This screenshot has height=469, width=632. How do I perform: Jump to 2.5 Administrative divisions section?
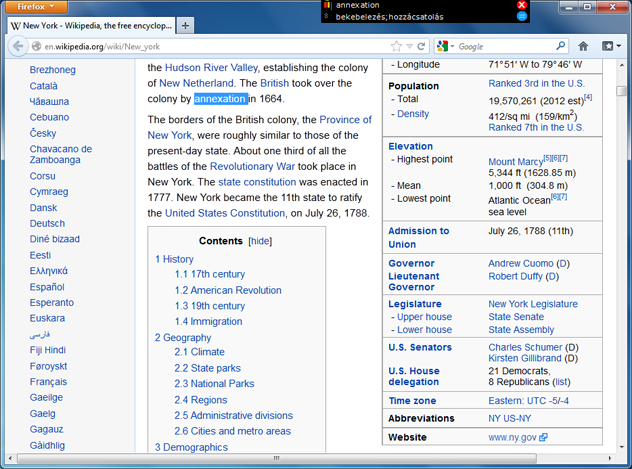tap(233, 415)
